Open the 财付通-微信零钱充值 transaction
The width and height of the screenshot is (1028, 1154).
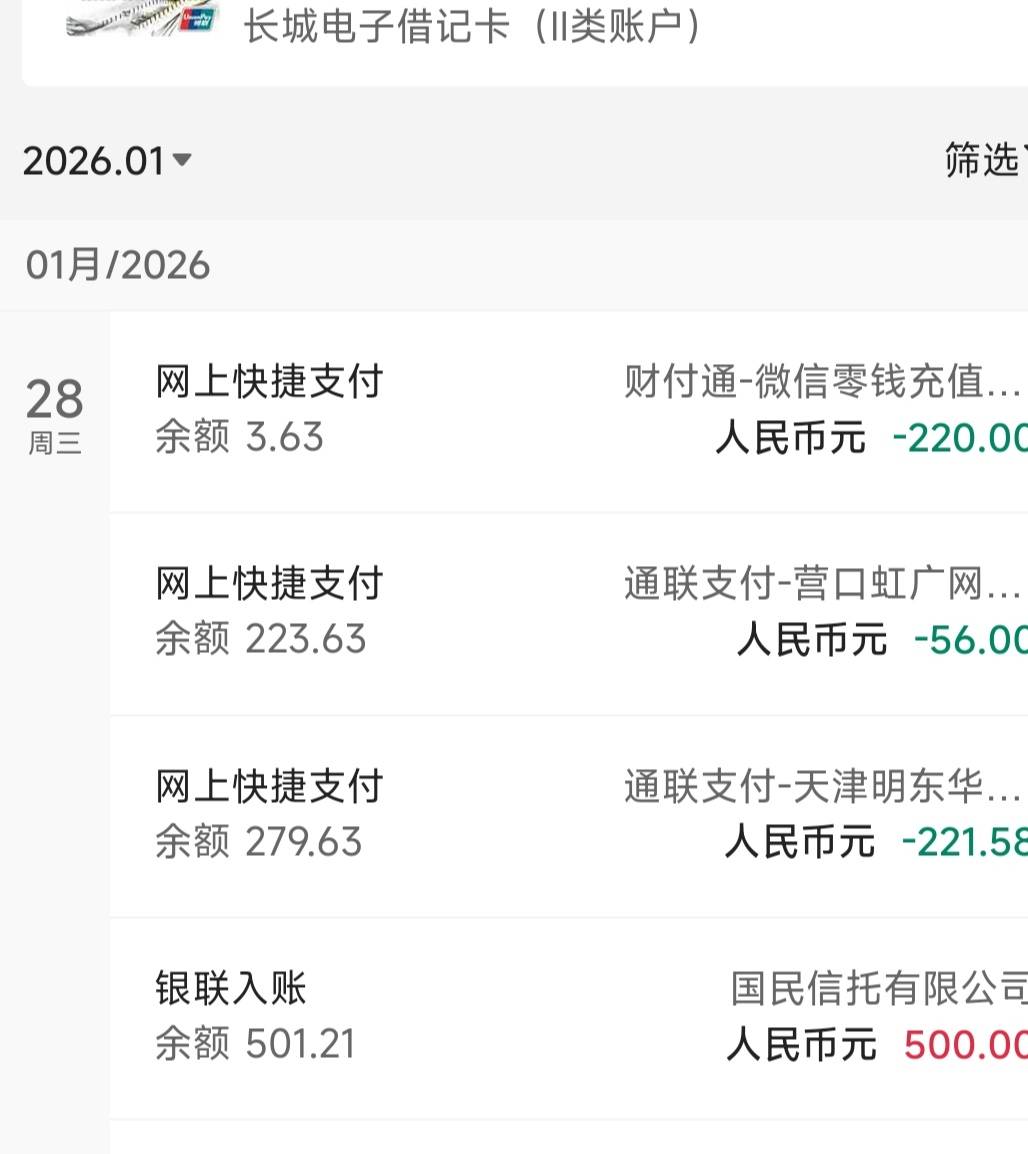pyautogui.click(x=822, y=382)
